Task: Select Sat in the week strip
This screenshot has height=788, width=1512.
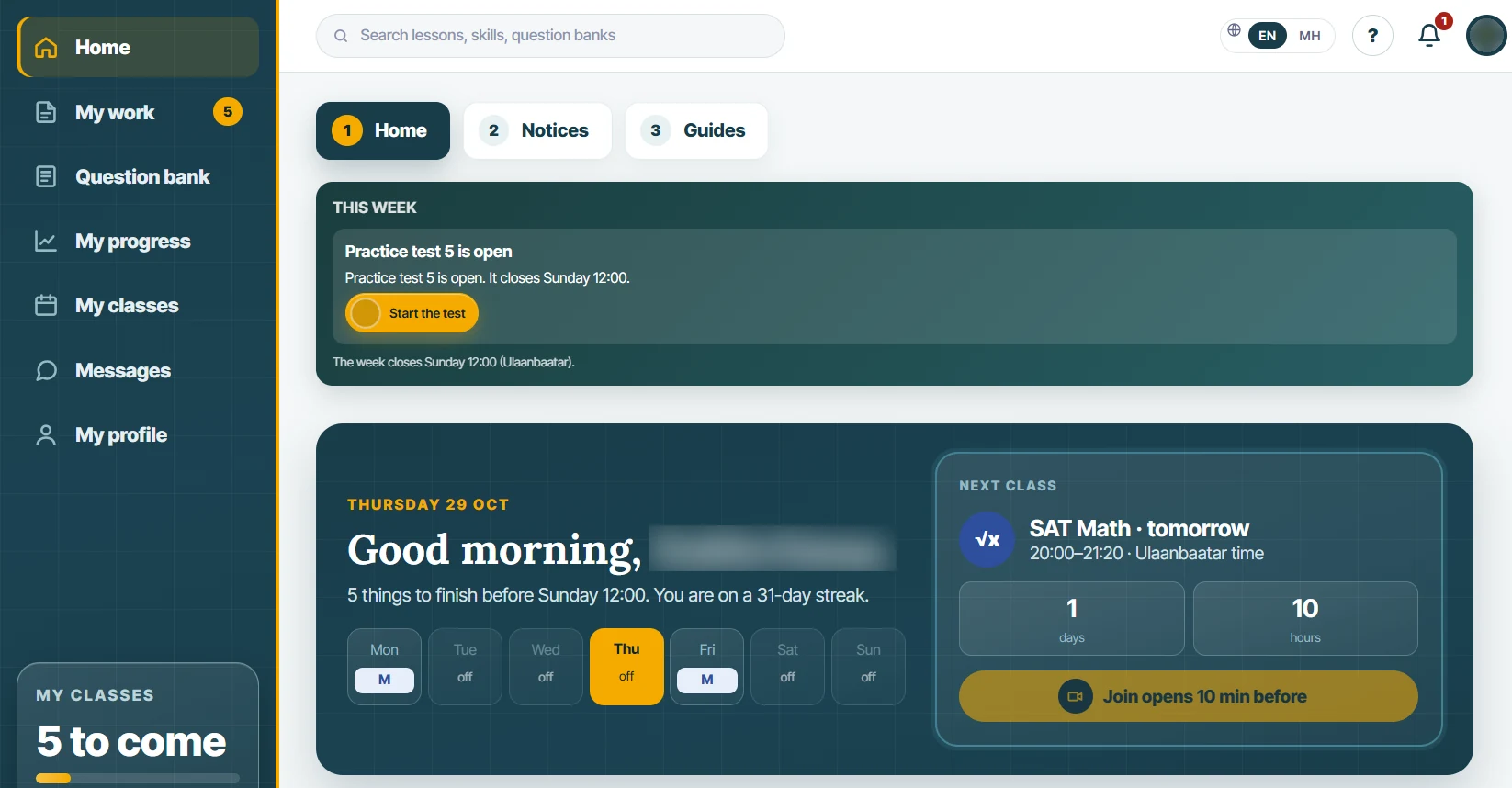Action: click(788, 667)
